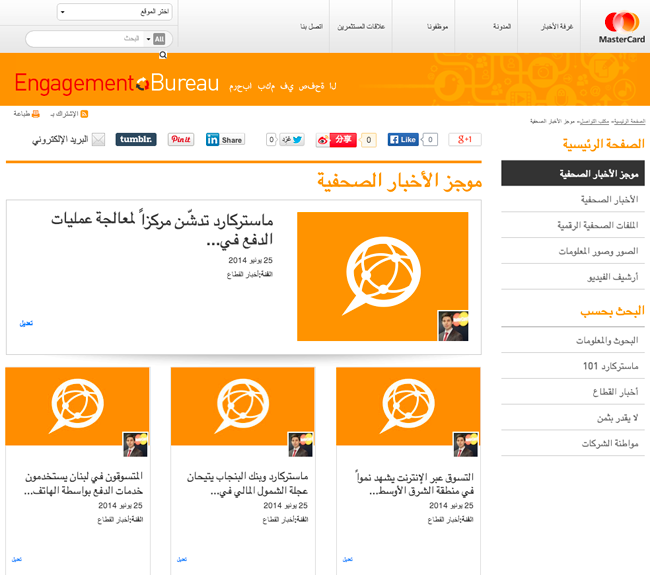This screenshot has width=650, height=575.
Task: Click the Engagement Bureau logo
Action: [x=116, y=83]
